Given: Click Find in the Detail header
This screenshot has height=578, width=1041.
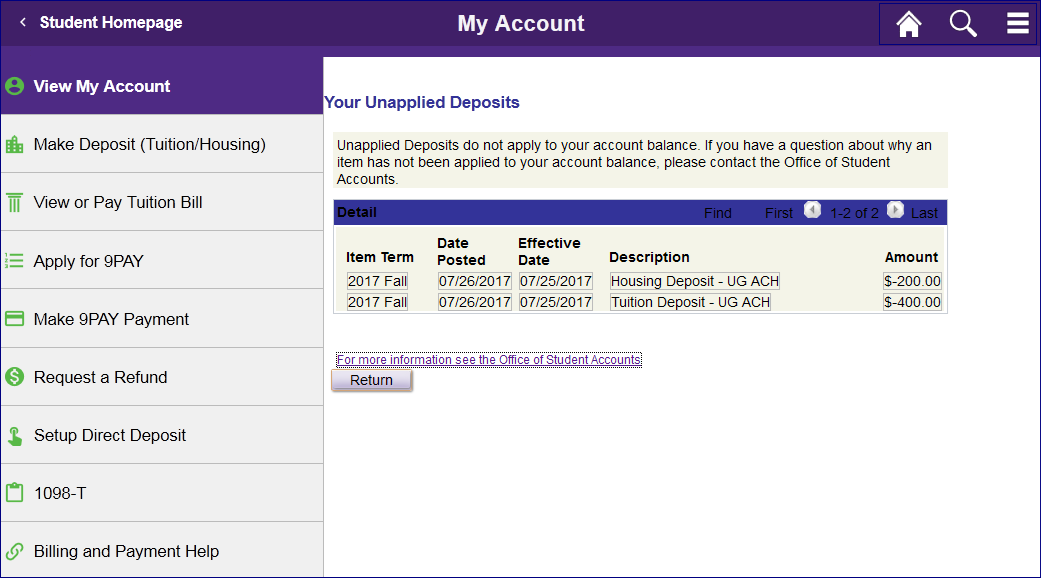Looking at the screenshot, I should pyautogui.click(x=718, y=213).
